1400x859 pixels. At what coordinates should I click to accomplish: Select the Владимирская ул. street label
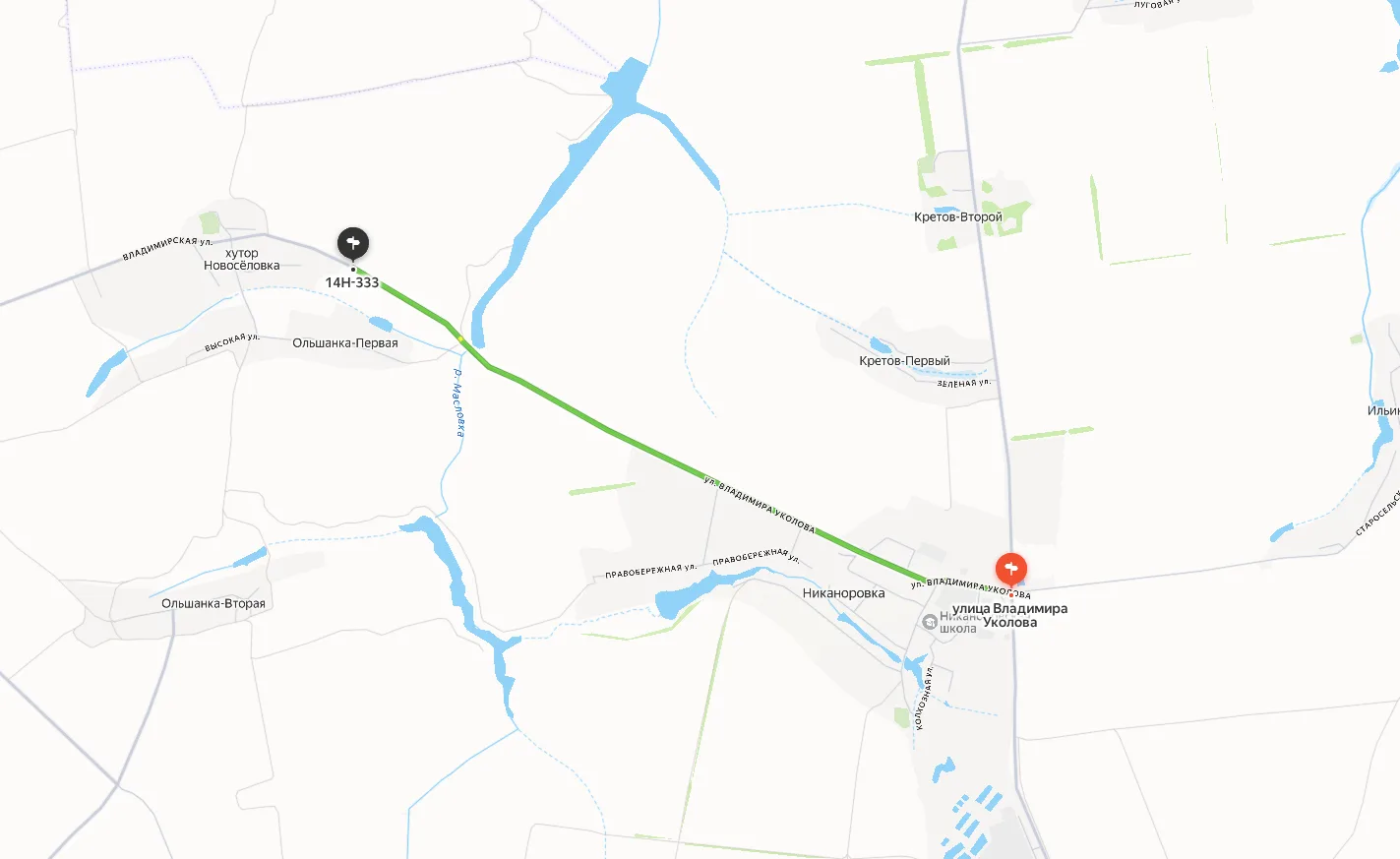click(x=167, y=247)
